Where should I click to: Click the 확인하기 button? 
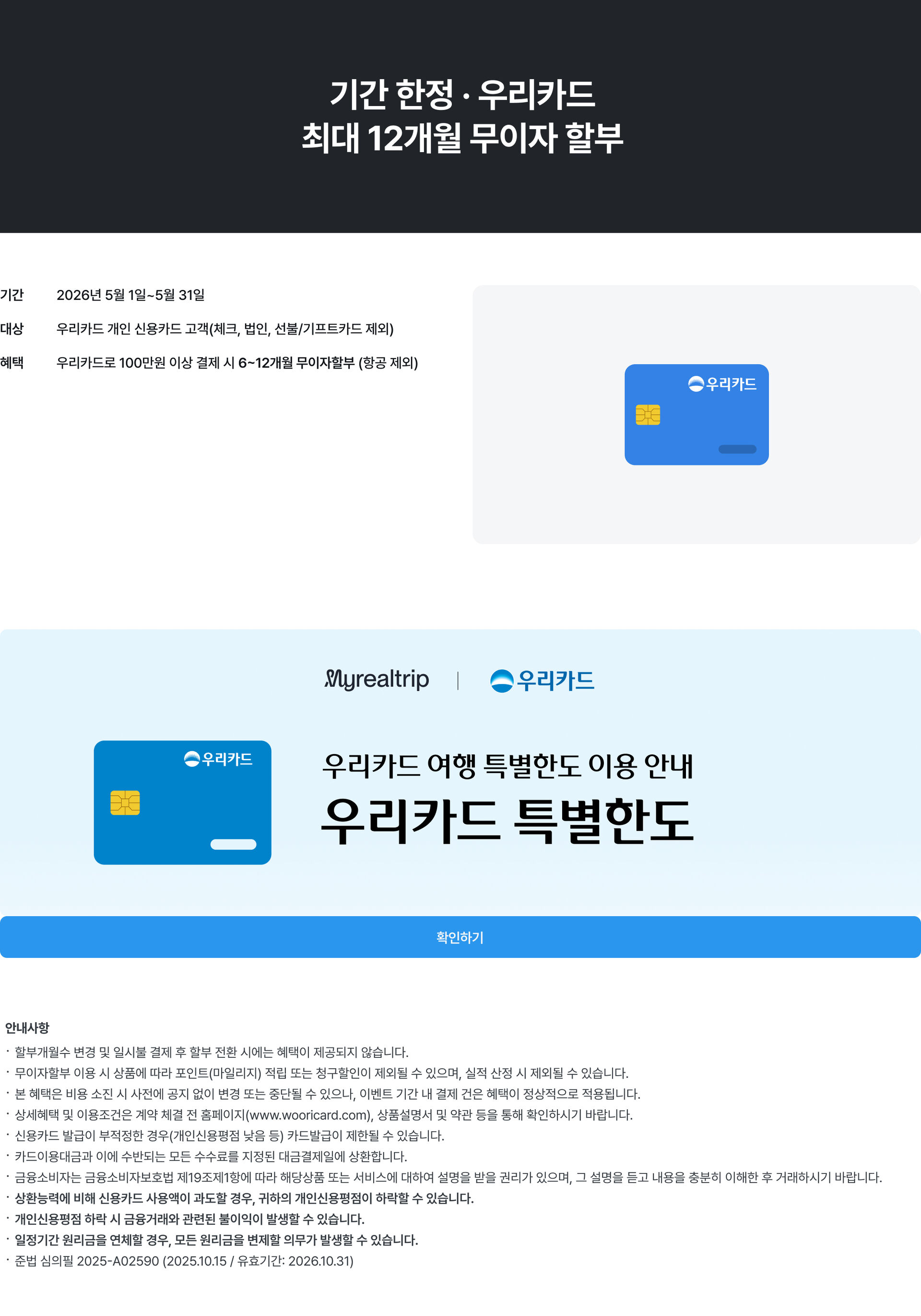(x=460, y=937)
